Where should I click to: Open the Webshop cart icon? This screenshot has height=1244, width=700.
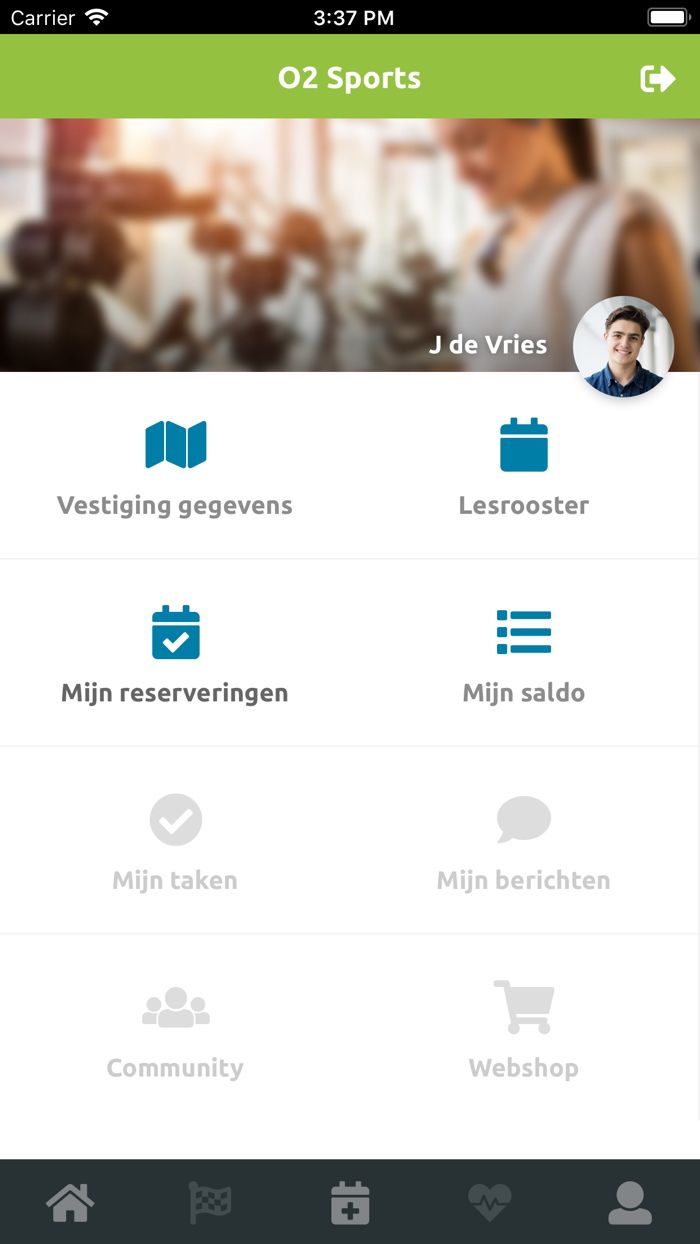tap(524, 1007)
